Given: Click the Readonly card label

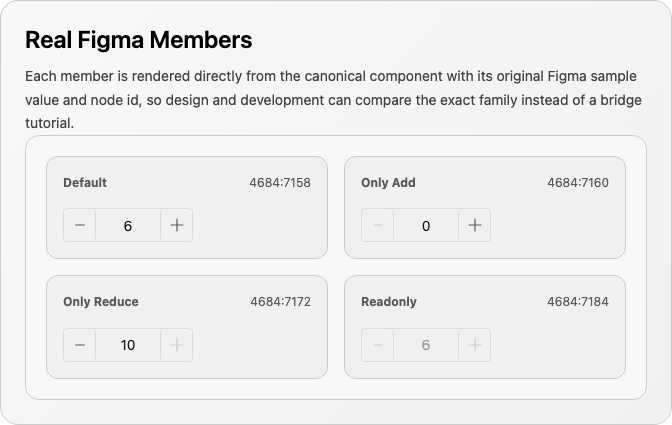Looking at the screenshot, I should 389,302.
